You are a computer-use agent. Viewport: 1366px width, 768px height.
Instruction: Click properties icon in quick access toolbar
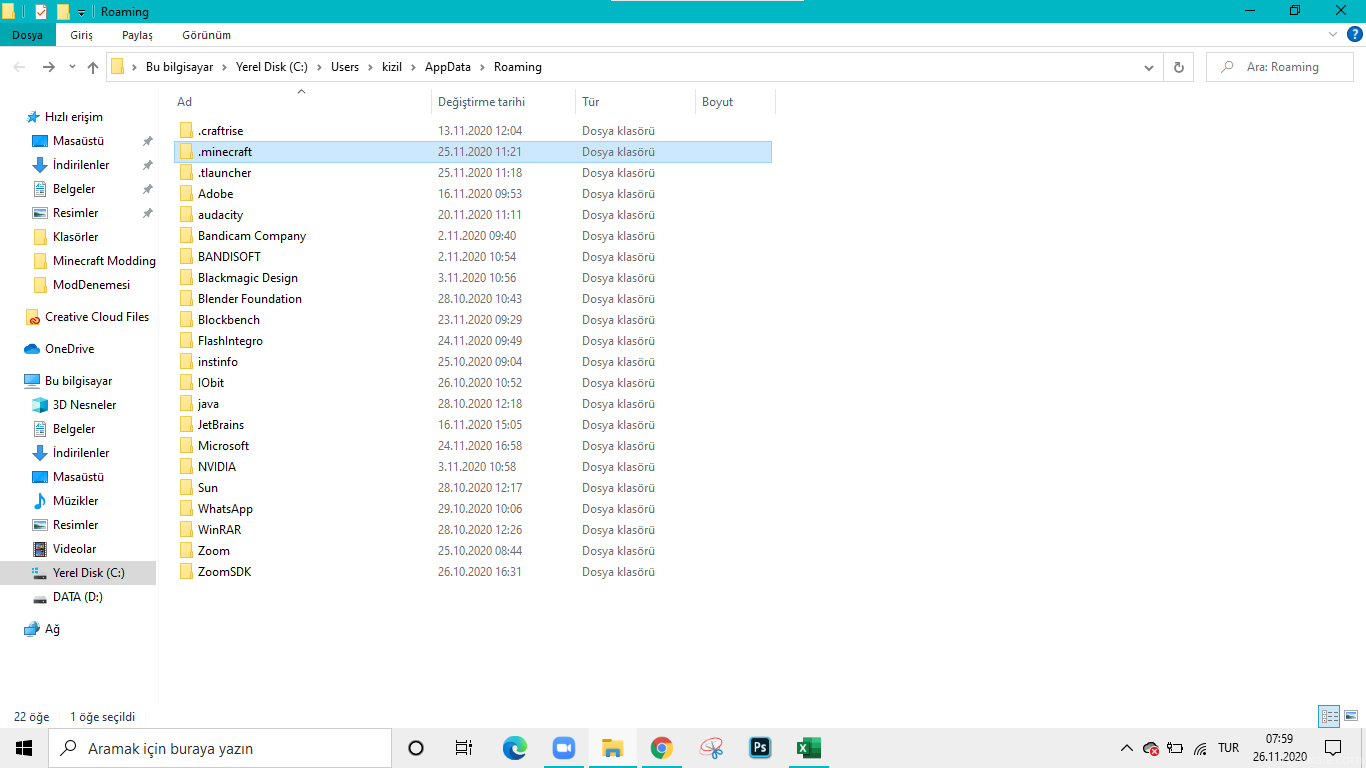pos(41,12)
